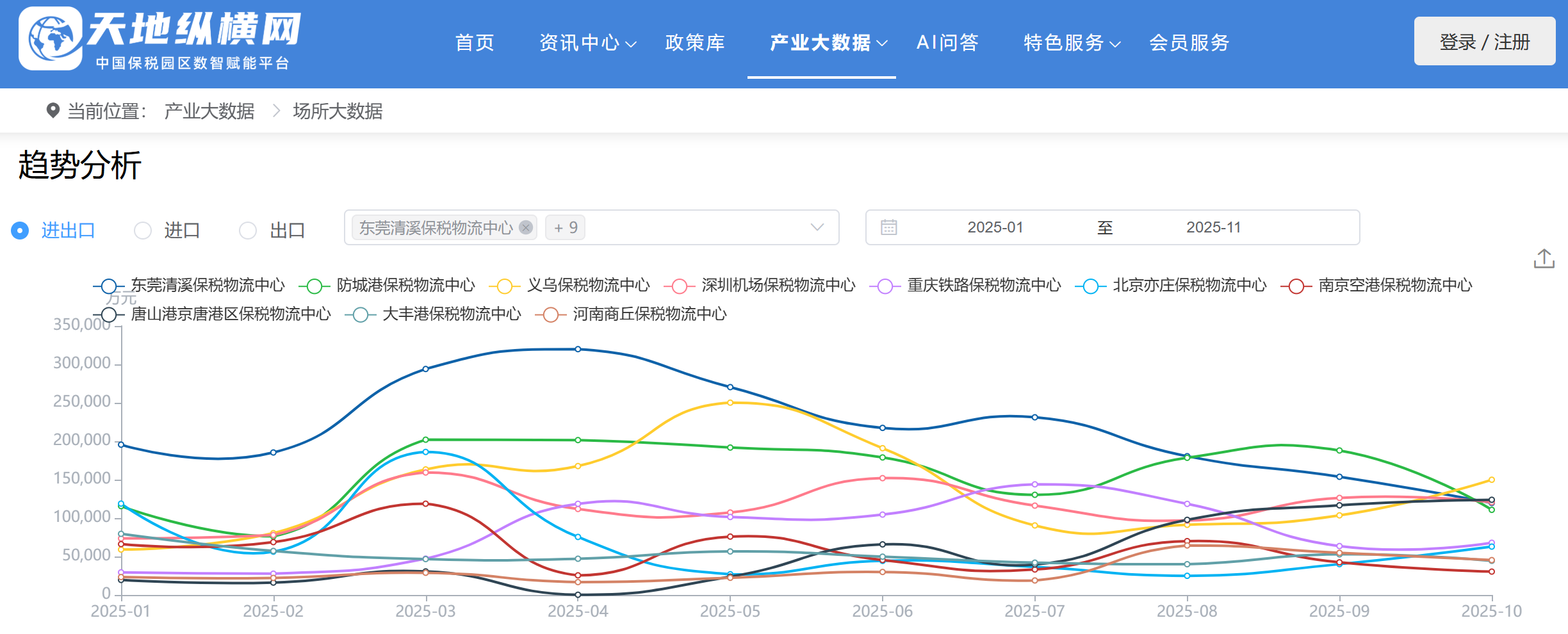Viewport: 1568px width, 634px height.
Task: Toggle 防城港保税物流中心 legend marker
Action: [x=314, y=286]
